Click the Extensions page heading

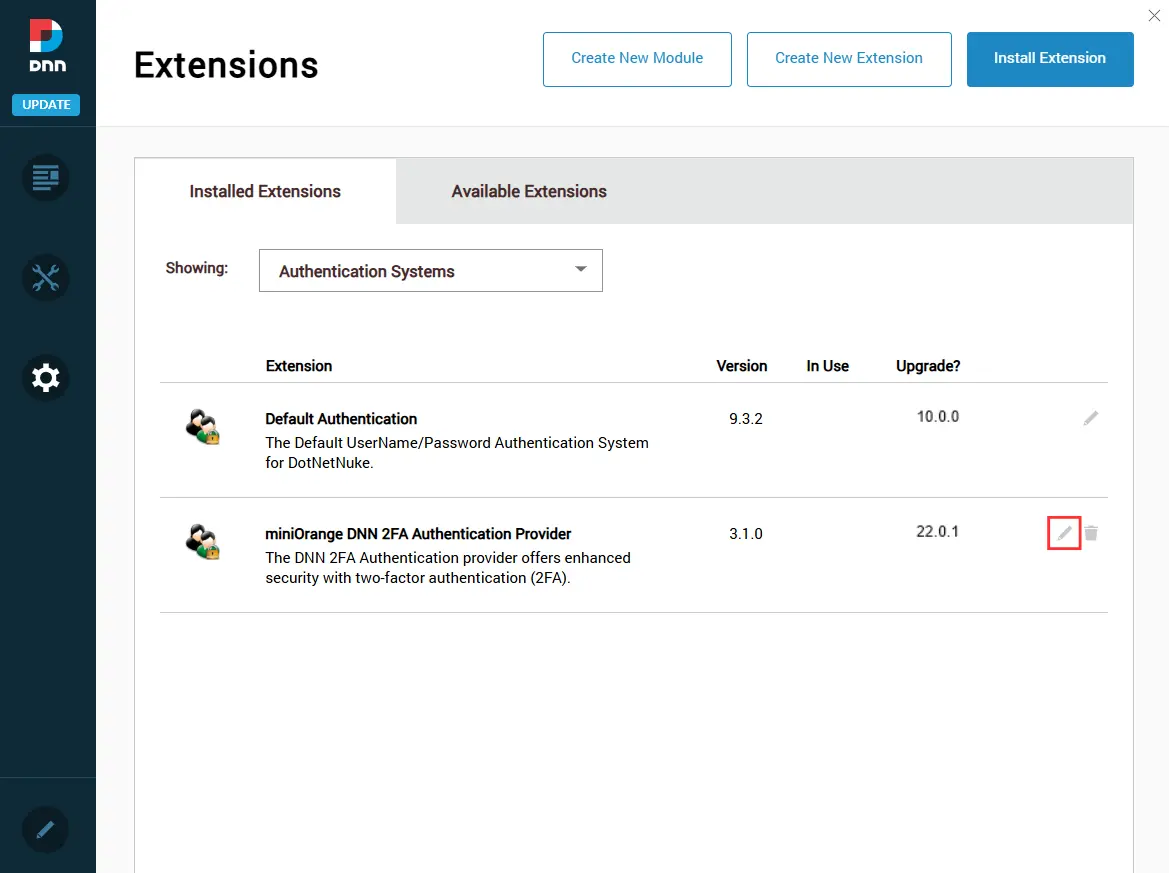[226, 65]
